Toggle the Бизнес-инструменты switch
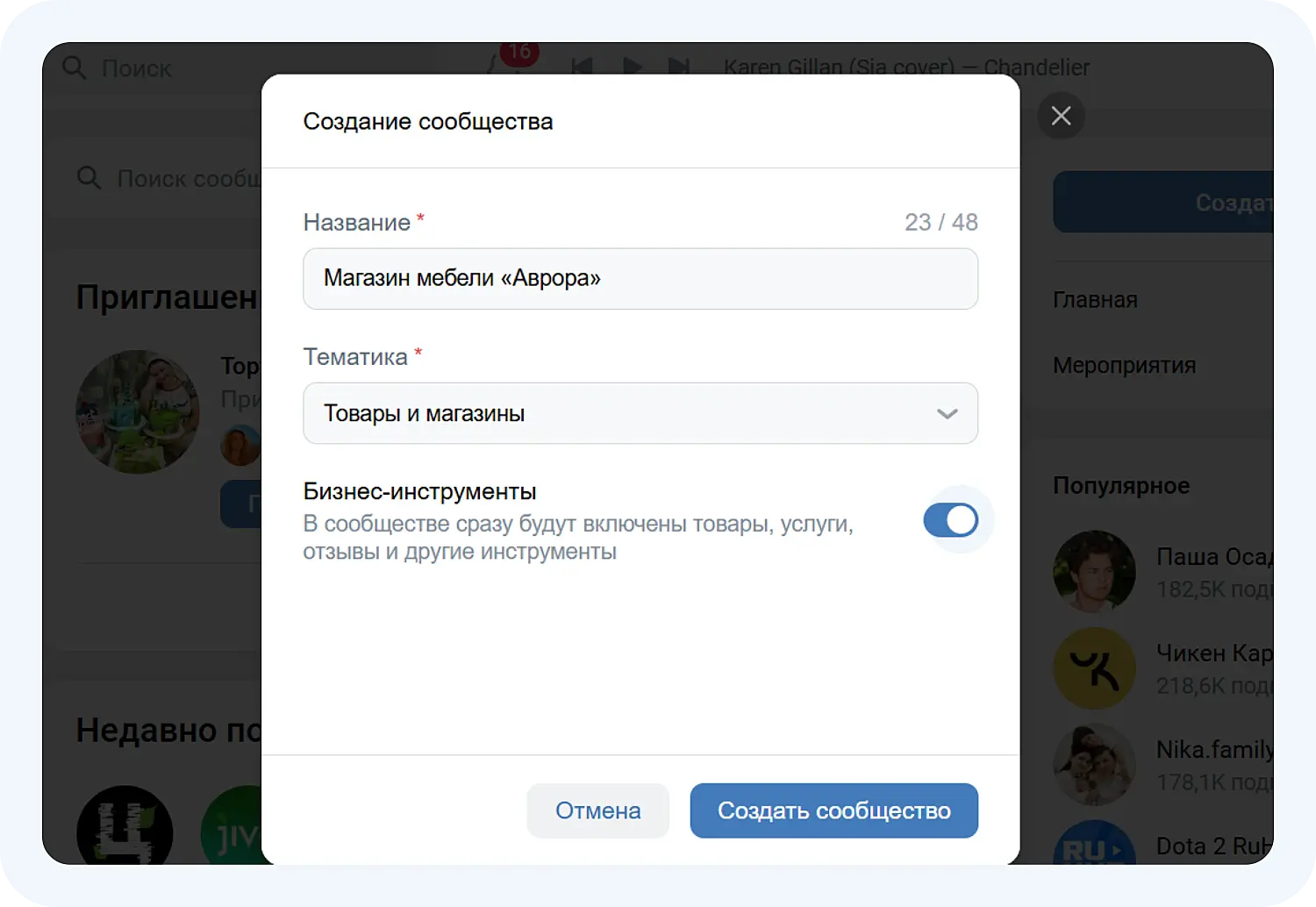Image resolution: width=1316 pixels, height=907 pixels. 950,520
